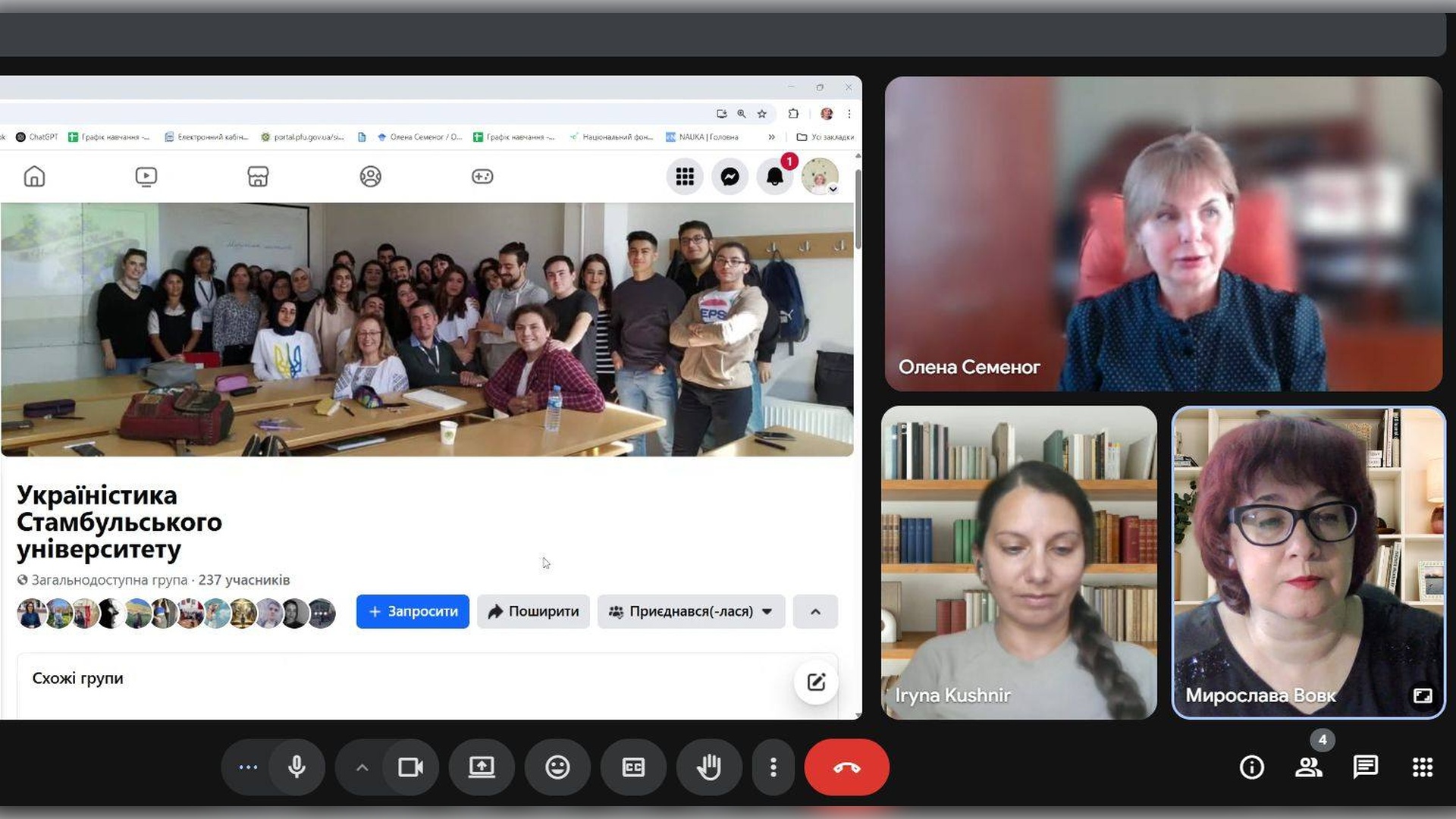Viewport: 1456px width, 819px height.
Task: Click the group title Україністика Стамбульського університету
Action: pyautogui.click(x=119, y=522)
